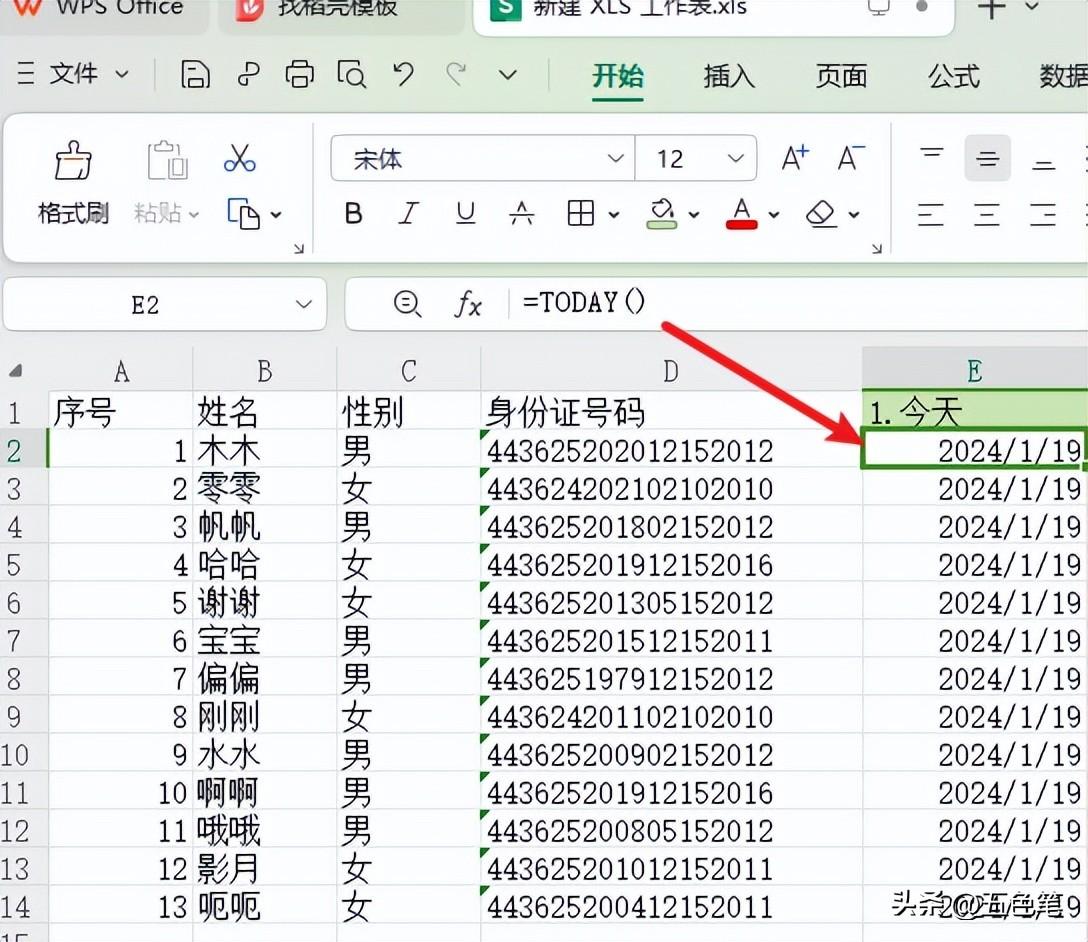The width and height of the screenshot is (1088, 942).
Task: Click the Save icon in quick toolbar
Action: (195, 74)
